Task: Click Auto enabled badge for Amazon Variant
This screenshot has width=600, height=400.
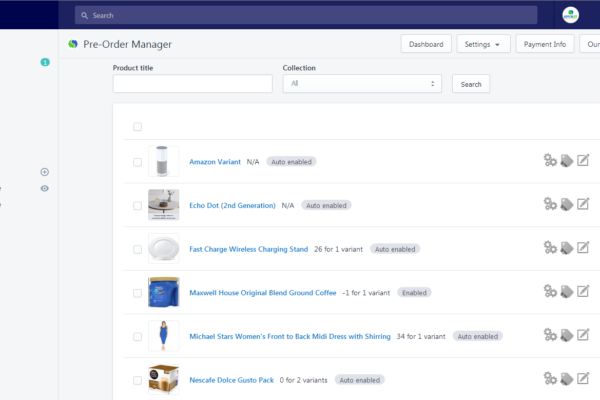Action: [291, 162]
